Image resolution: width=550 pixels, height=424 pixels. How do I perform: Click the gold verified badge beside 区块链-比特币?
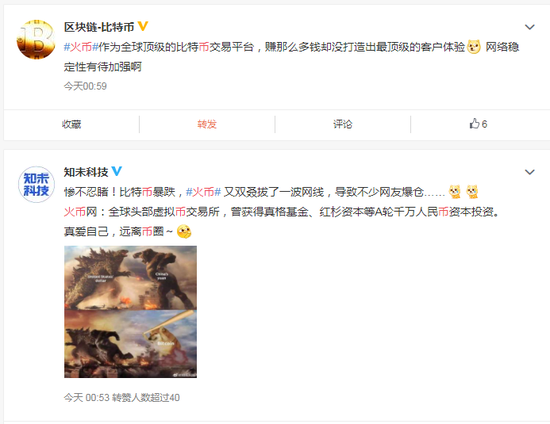(x=142, y=26)
